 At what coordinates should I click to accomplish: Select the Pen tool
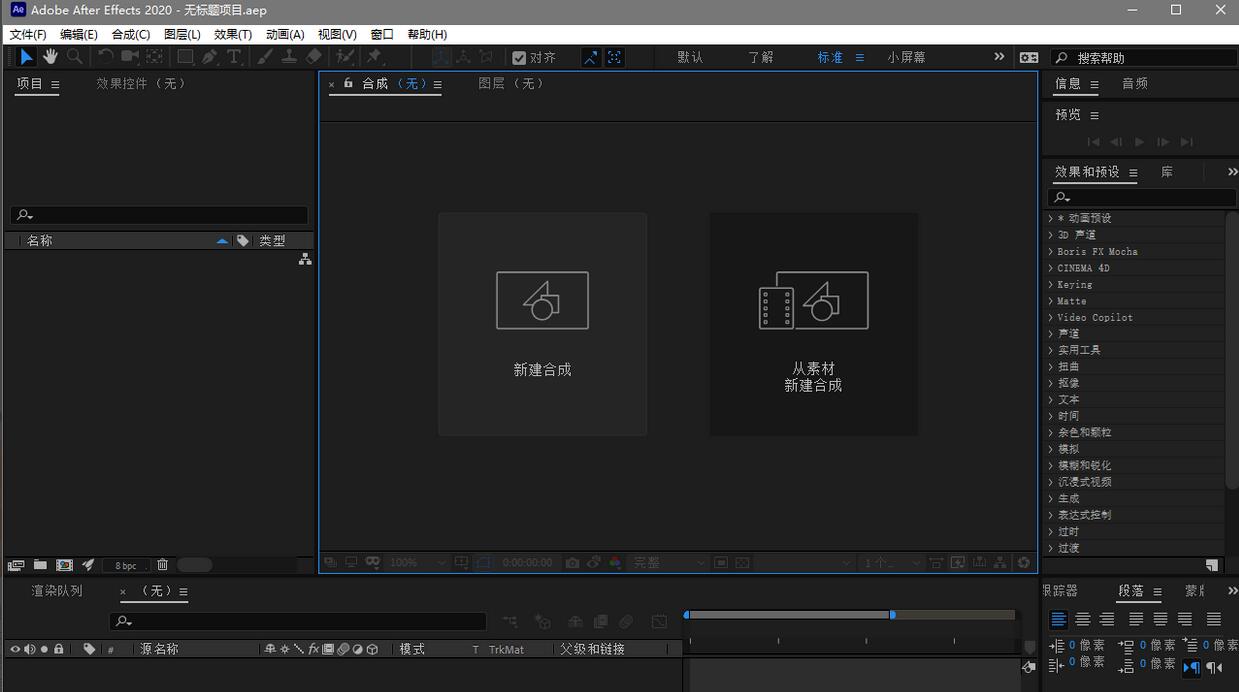(x=210, y=57)
